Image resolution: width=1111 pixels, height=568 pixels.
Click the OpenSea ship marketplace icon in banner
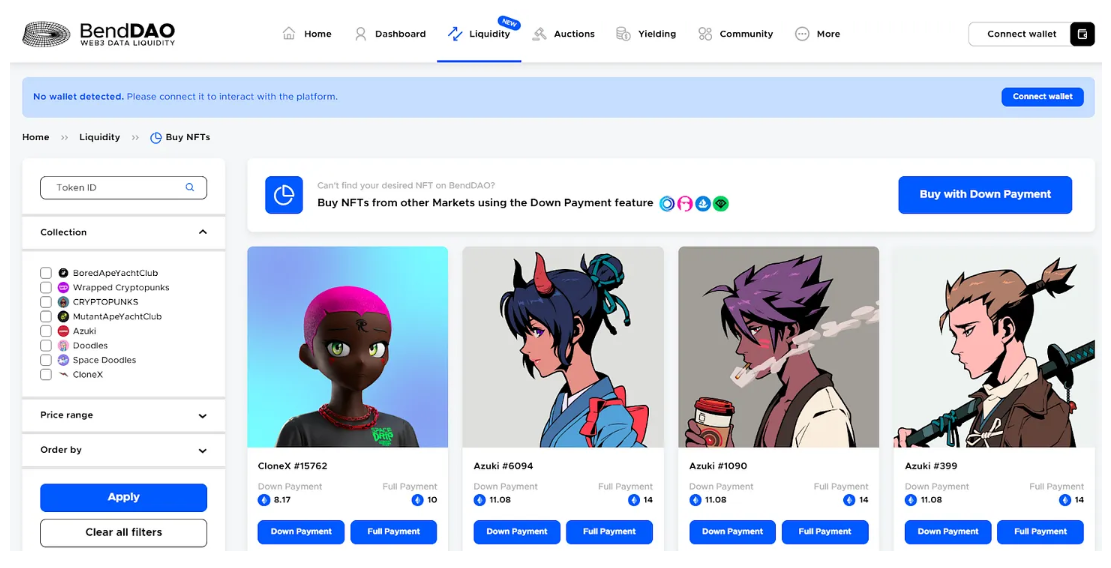click(703, 204)
